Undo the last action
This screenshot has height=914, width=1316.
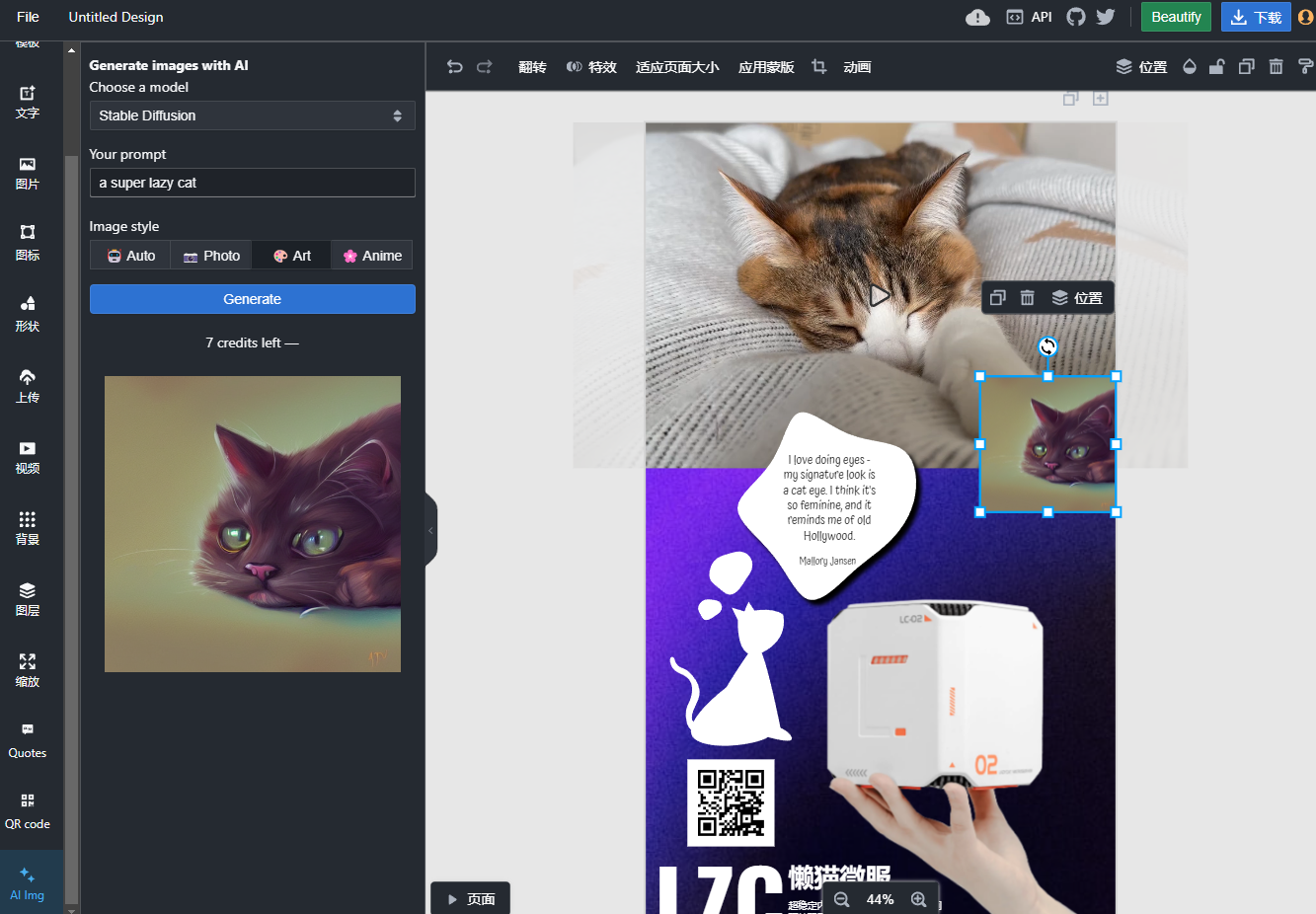(x=454, y=67)
